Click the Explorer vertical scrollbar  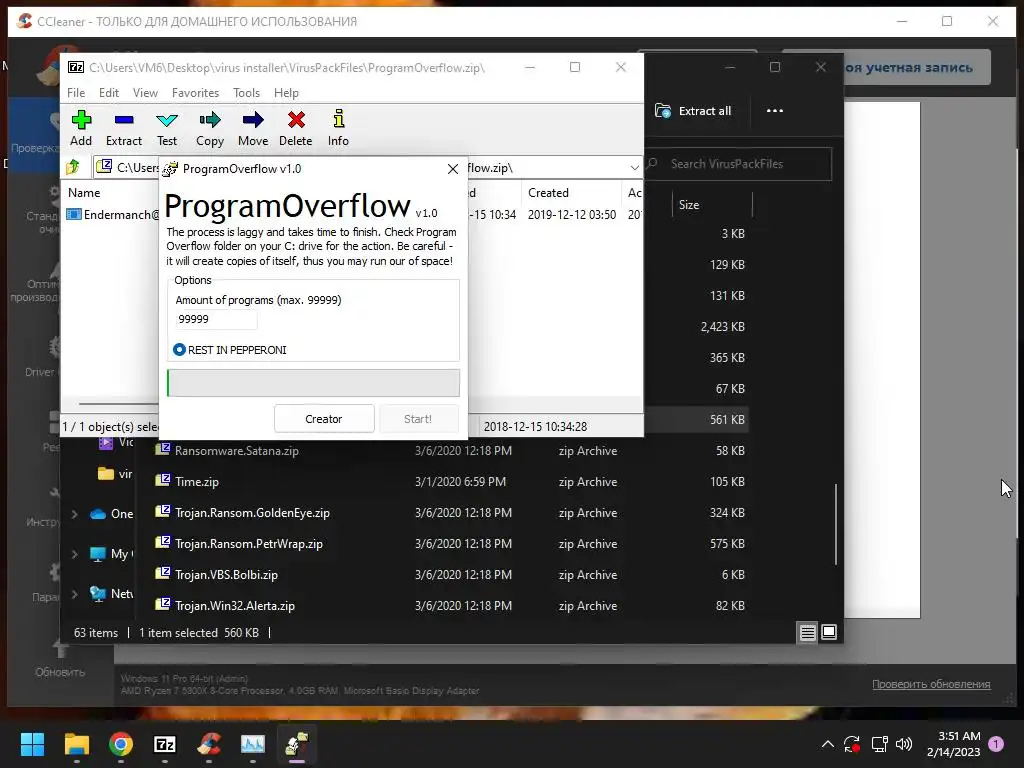836,524
